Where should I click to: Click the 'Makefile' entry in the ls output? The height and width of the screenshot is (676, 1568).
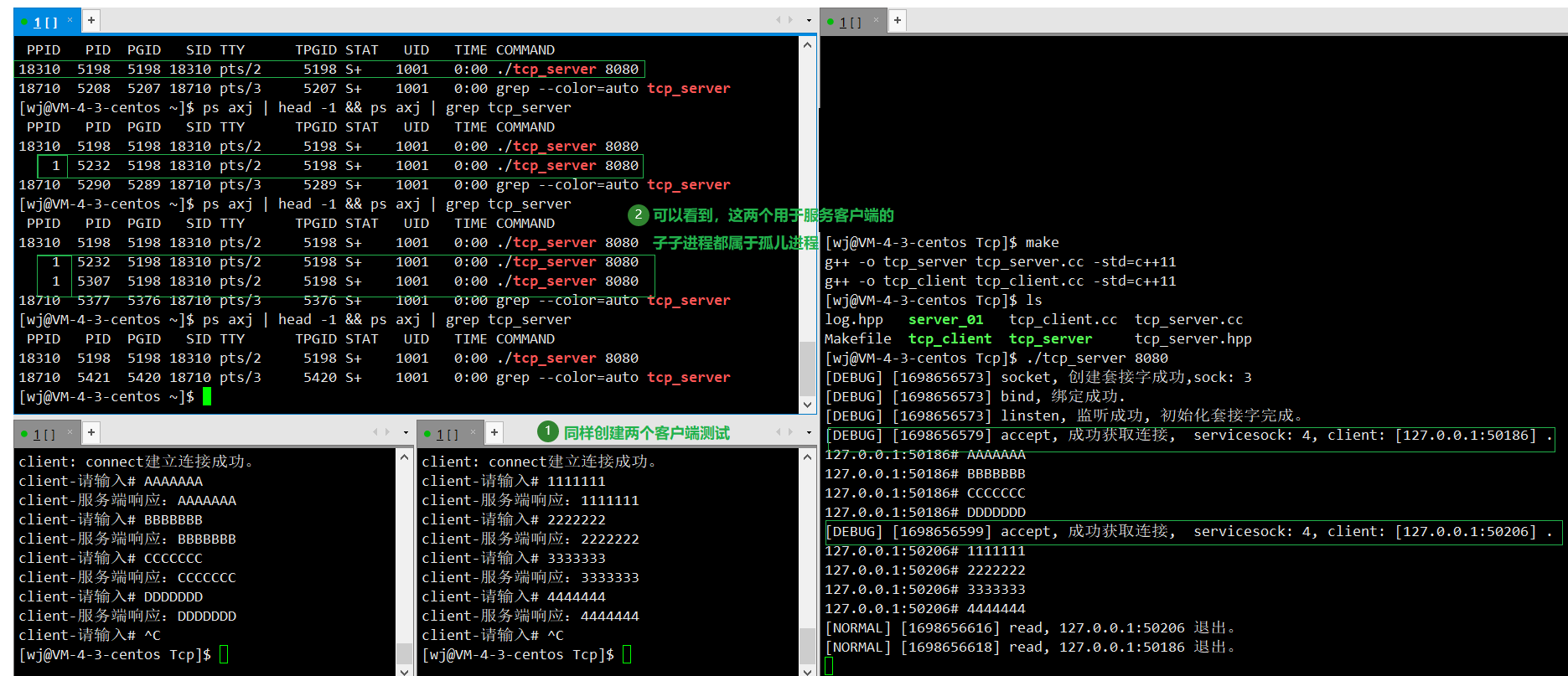coord(858,339)
